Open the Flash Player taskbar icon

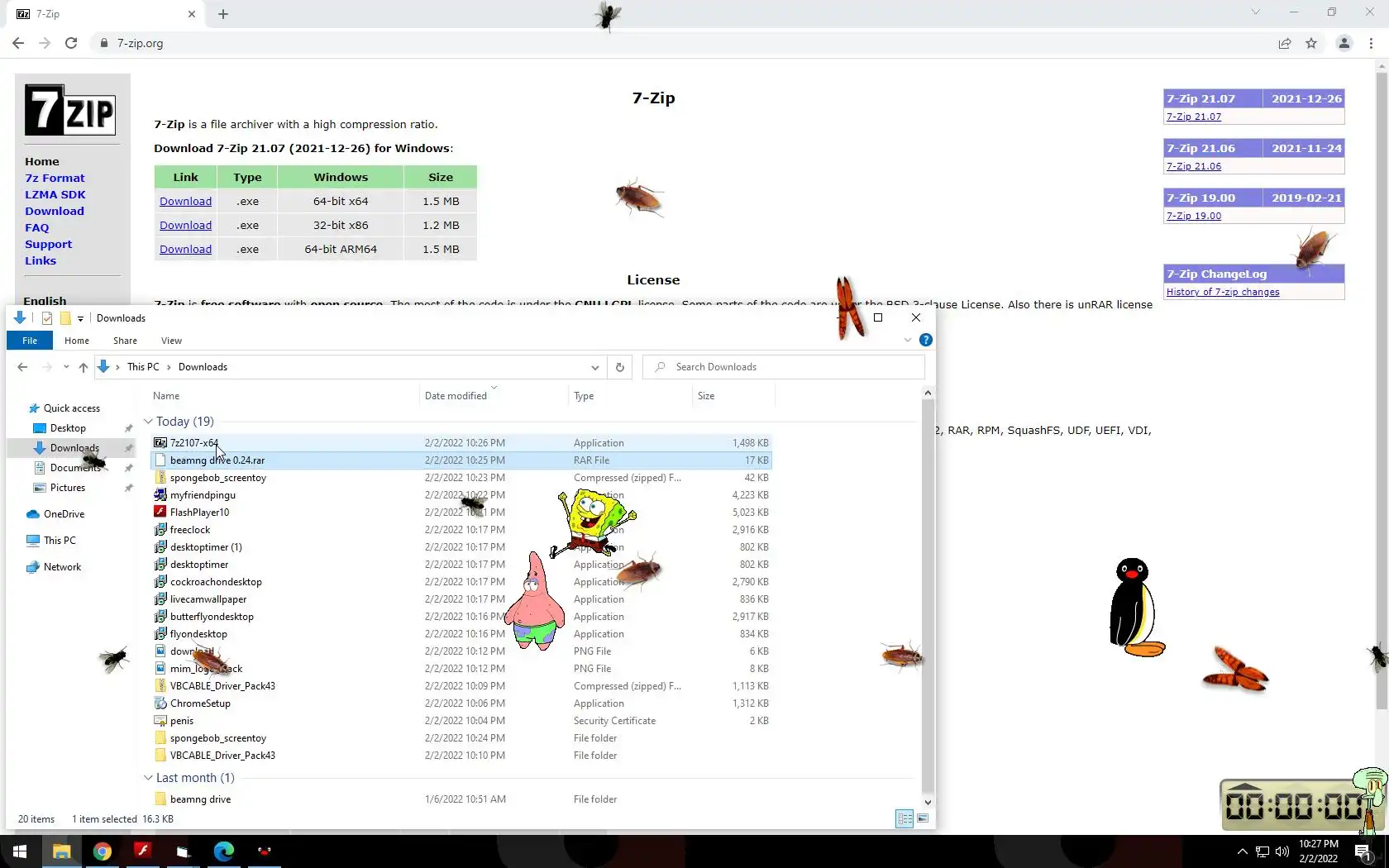pos(142,851)
